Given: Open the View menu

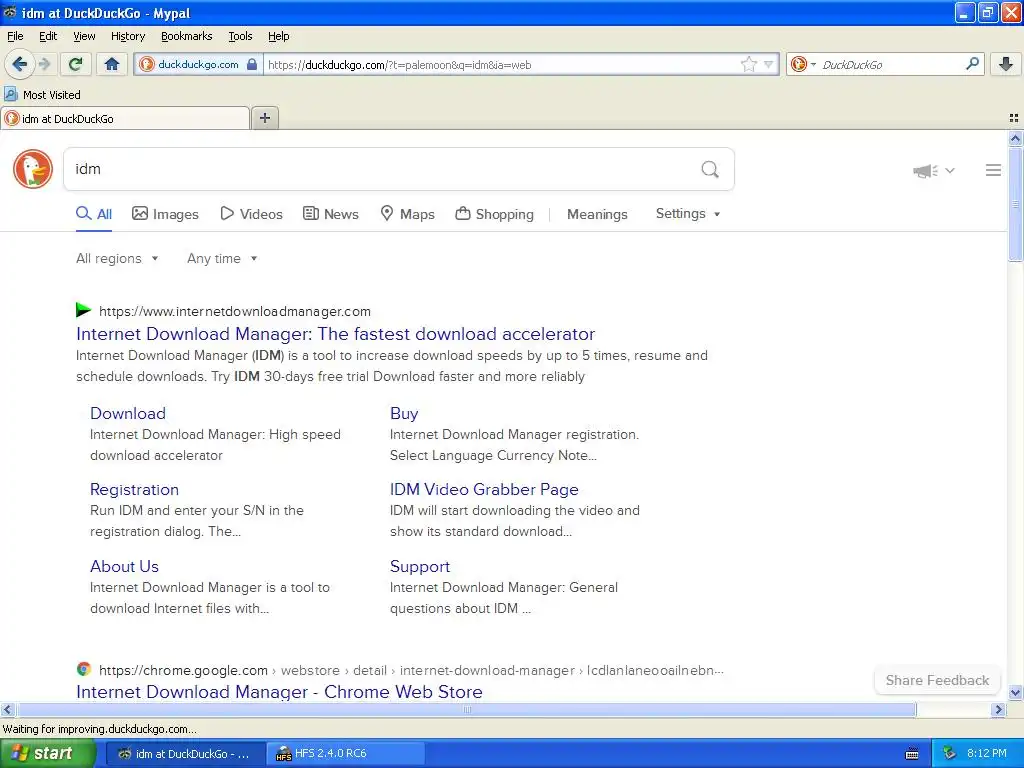Looking at the screenshot, I should coord(84,36).
